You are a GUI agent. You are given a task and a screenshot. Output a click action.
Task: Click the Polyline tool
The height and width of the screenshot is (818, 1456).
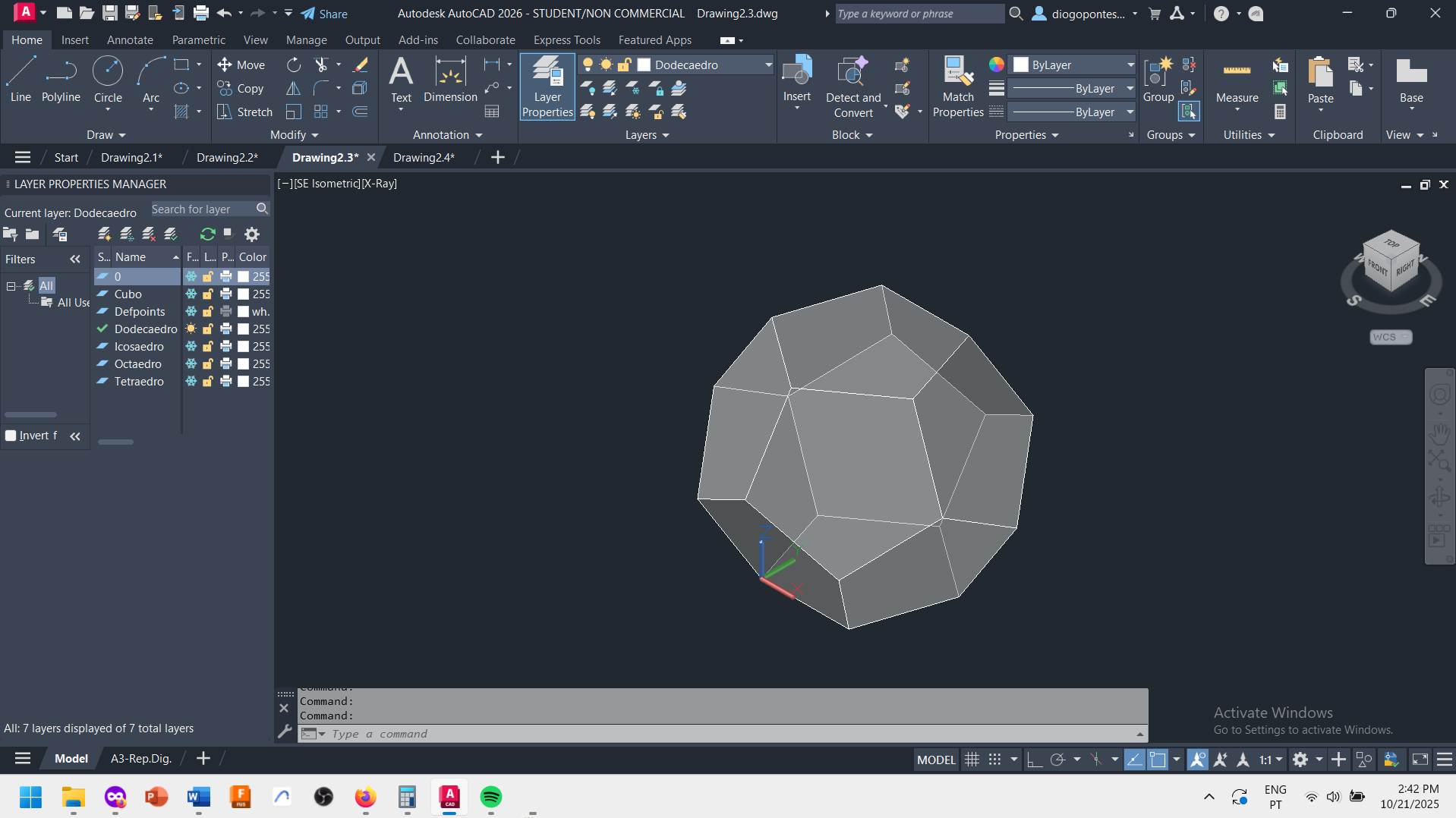61,80
